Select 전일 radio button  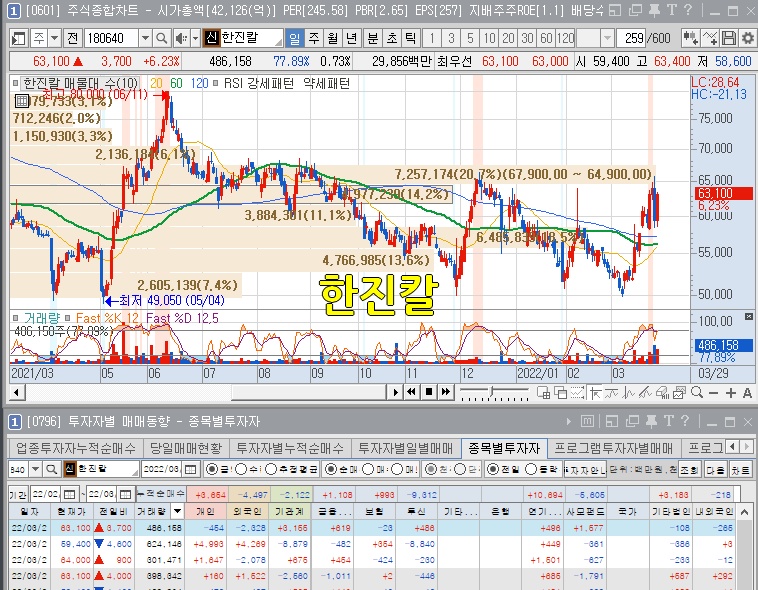pos(493,469)
